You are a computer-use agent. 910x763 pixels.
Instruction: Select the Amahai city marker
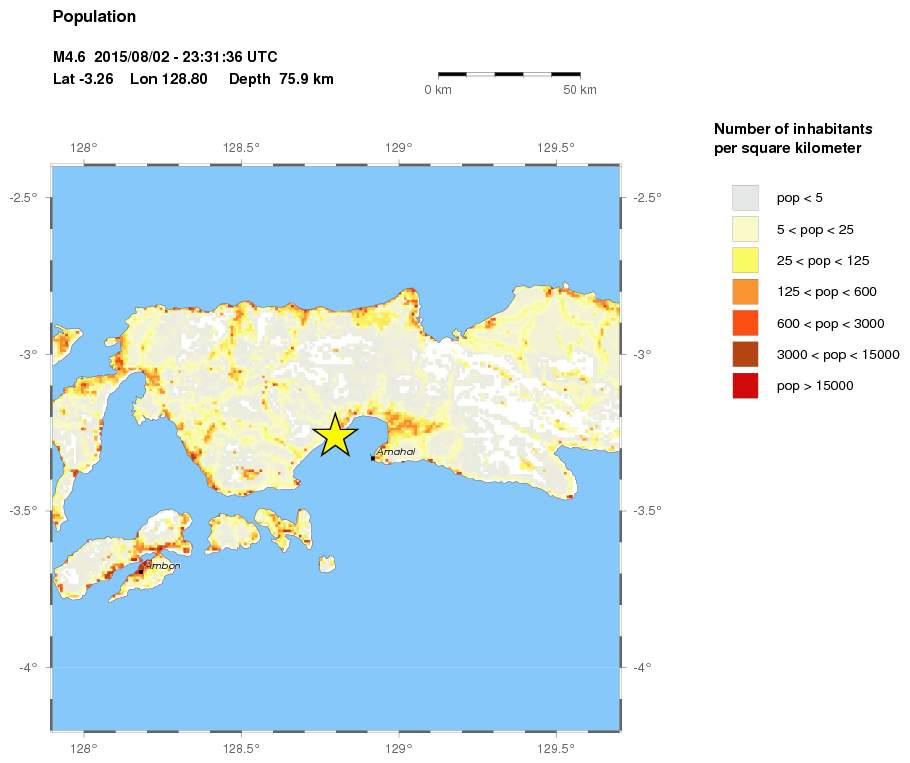click(373, 458)
